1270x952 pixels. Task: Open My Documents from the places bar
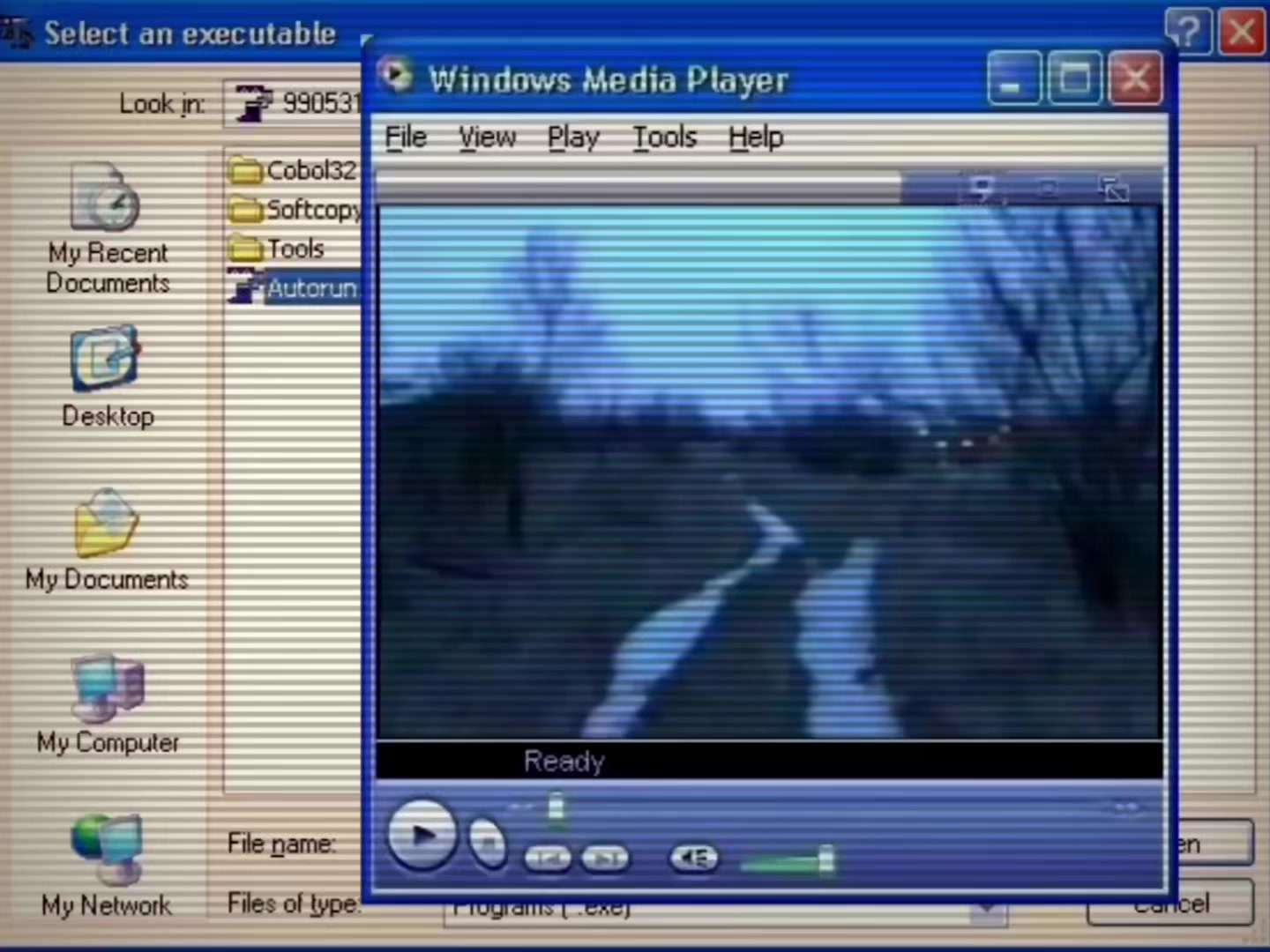107,539
